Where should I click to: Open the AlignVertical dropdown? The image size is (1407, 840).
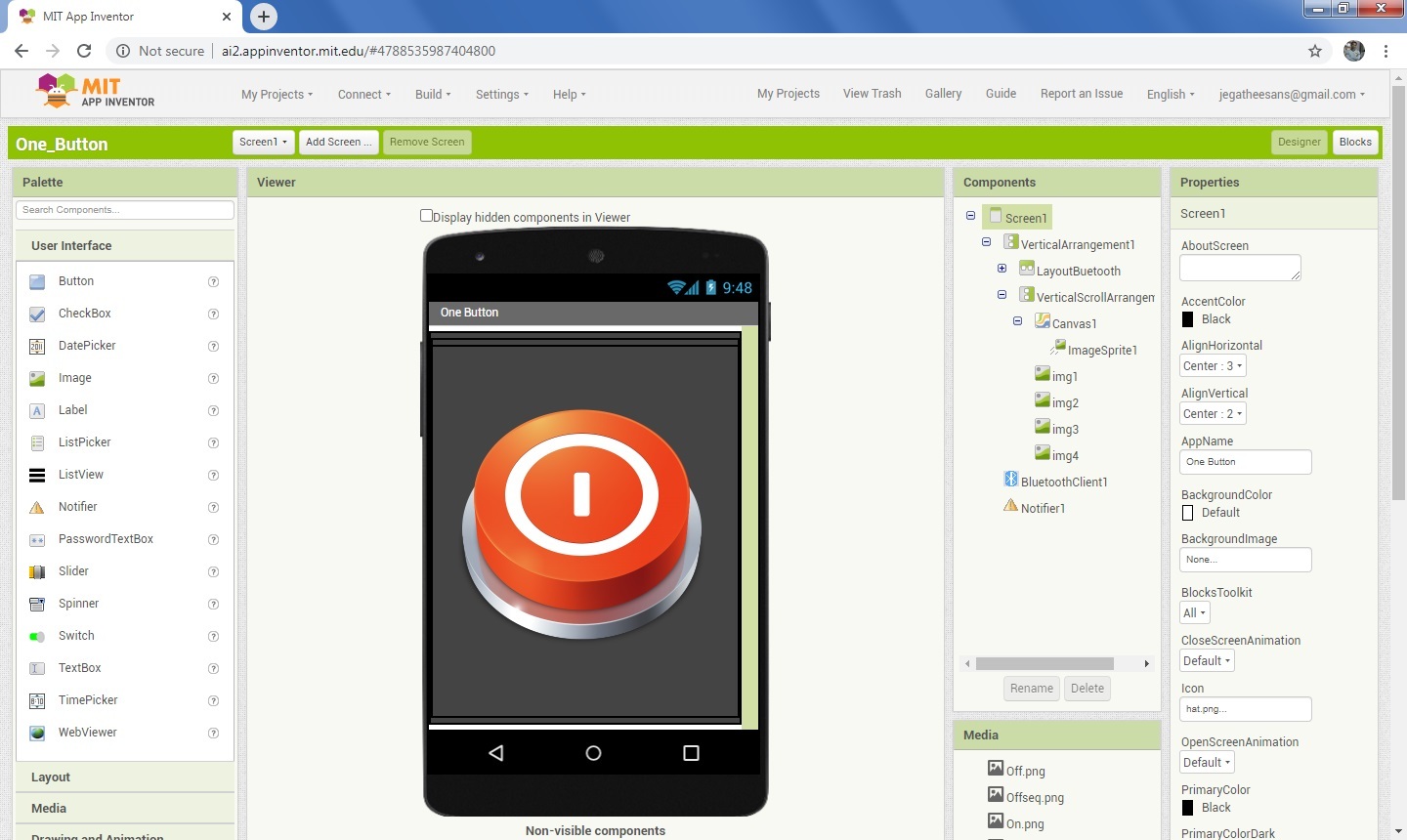tap(1213, 414)
